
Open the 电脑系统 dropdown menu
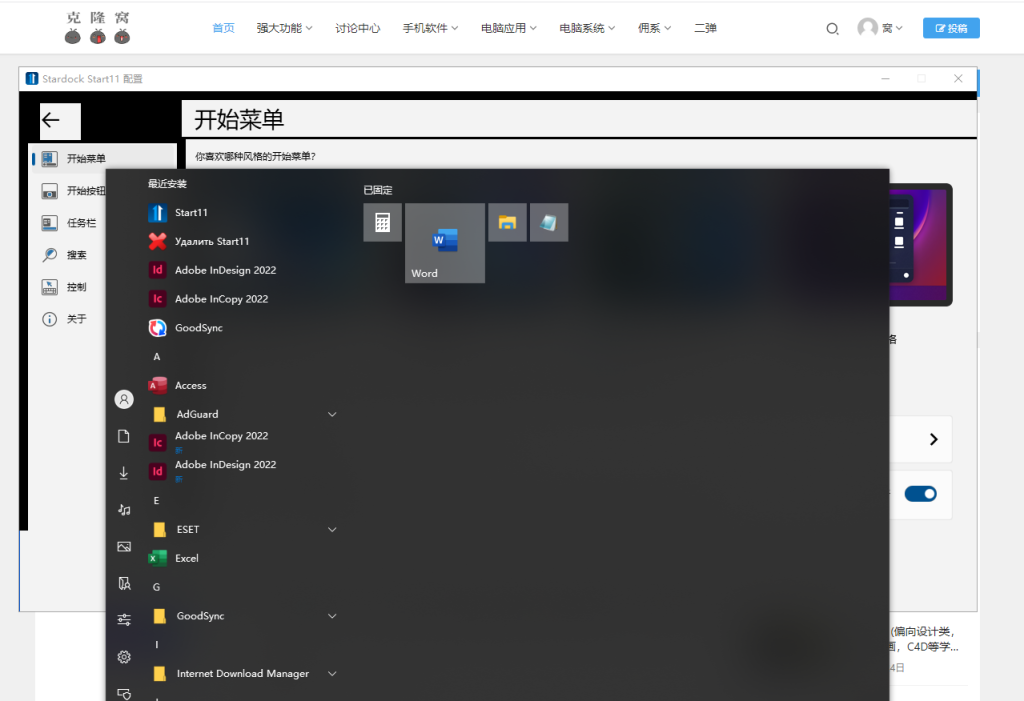(587, 28)
